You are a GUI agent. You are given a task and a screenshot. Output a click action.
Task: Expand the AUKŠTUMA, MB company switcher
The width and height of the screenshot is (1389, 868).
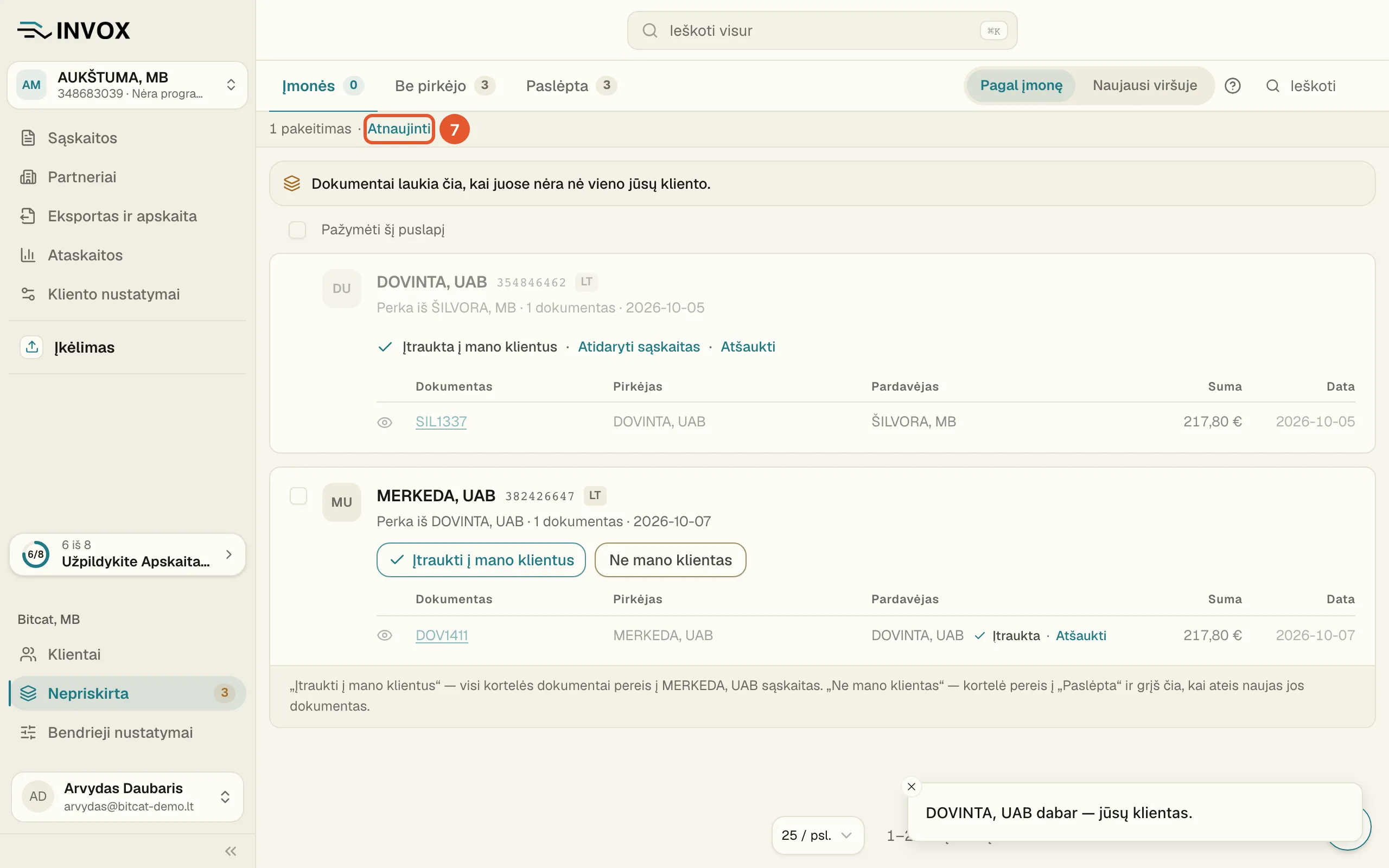(x=128, y=85)
